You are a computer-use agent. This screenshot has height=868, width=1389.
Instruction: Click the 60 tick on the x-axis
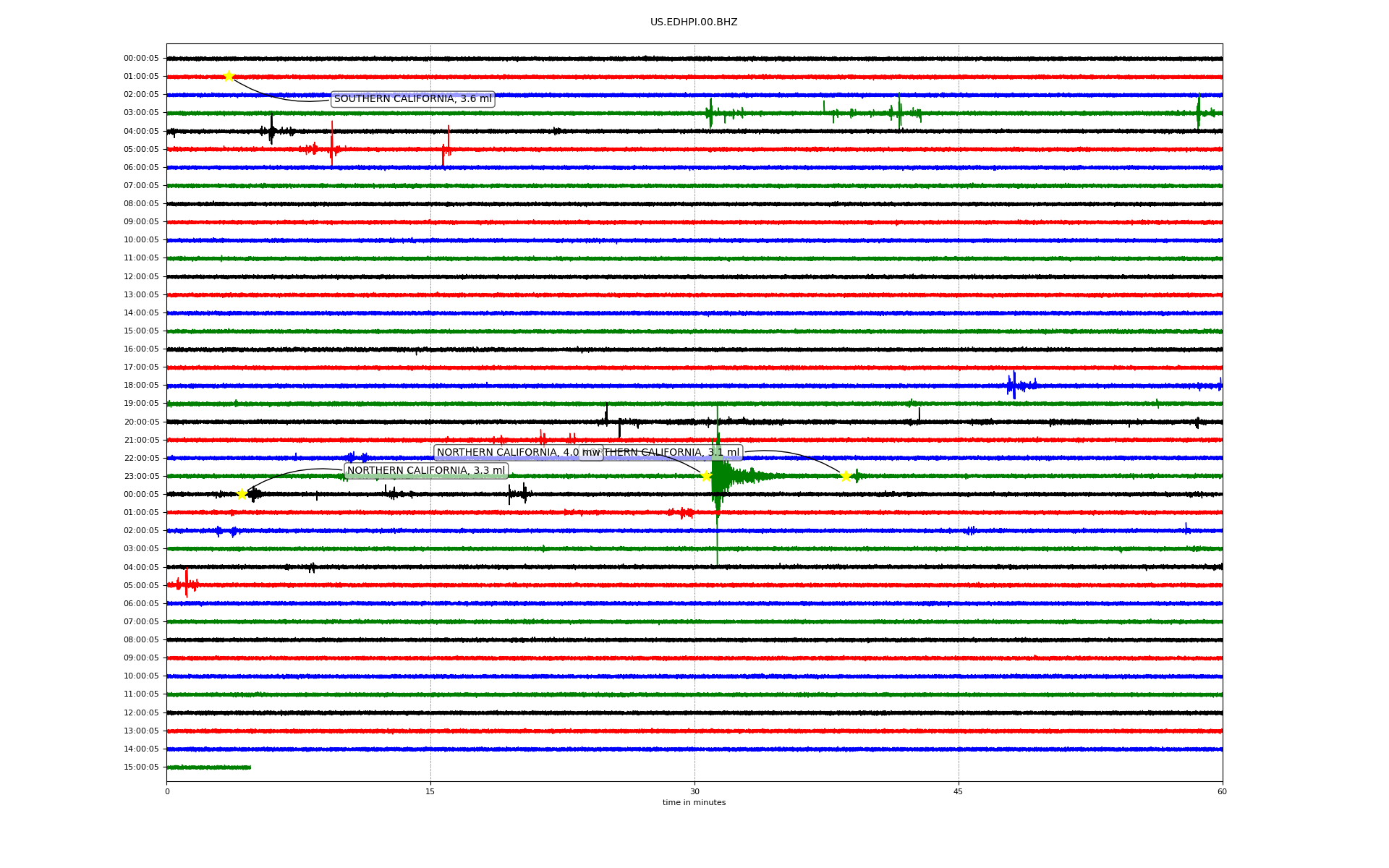pyautogui.click(x=1221, y=791)
